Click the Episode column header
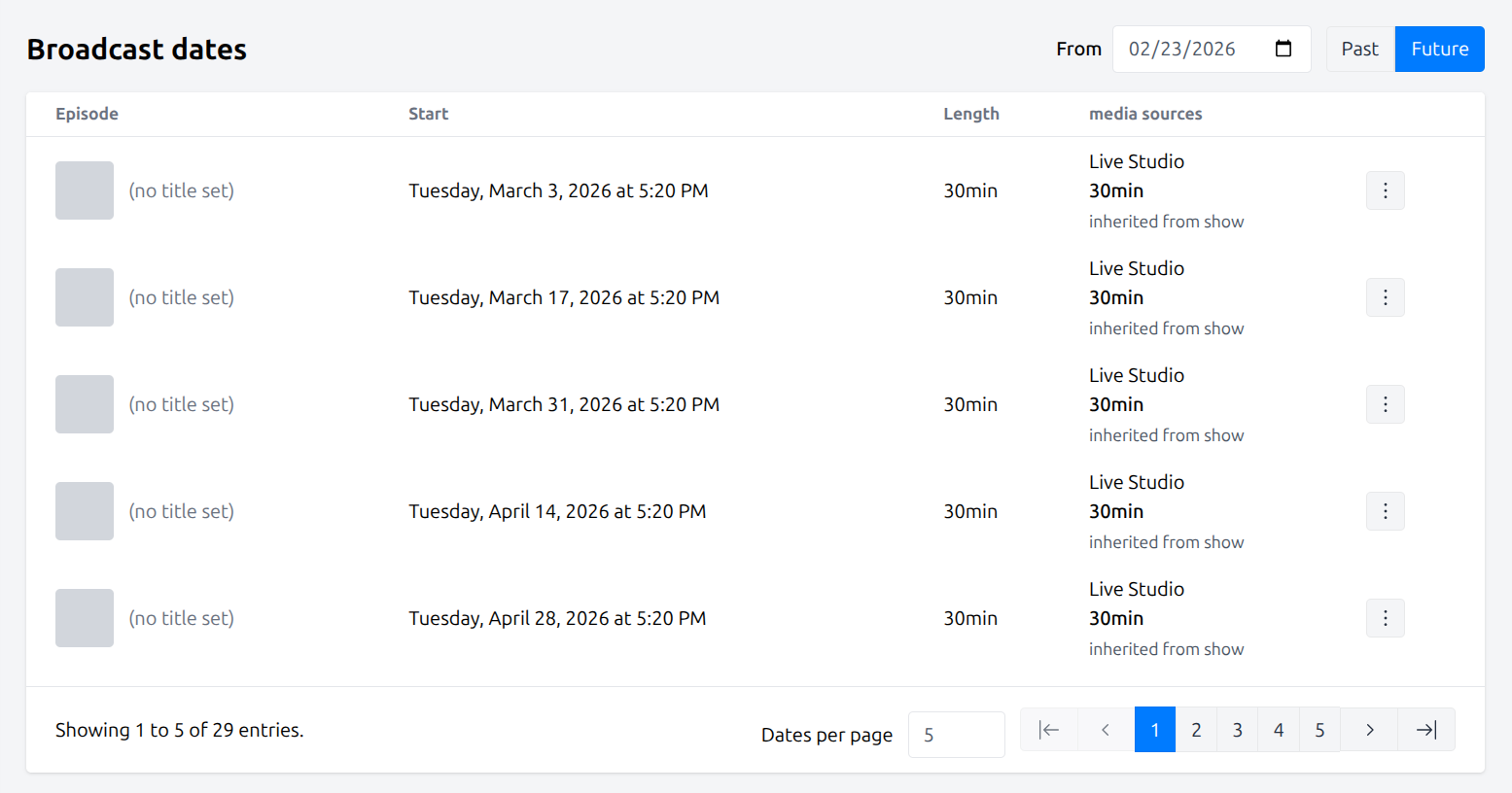The image size is (1512, 793). [x=87, y=114]
